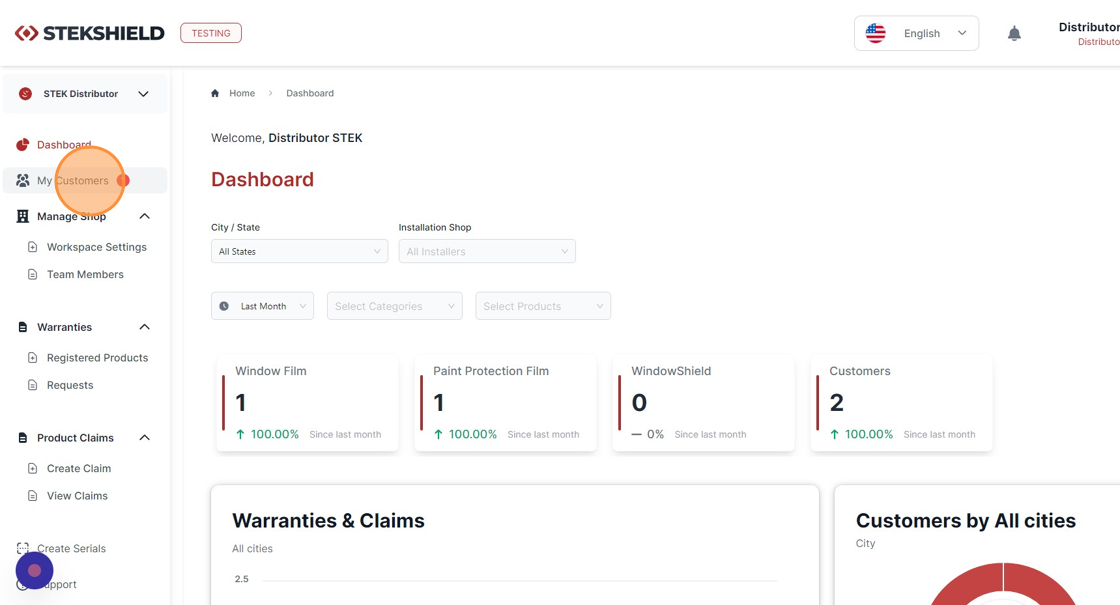Click the Requests document icon
This screenshot has width=1120, height=605.
[32, 385]
